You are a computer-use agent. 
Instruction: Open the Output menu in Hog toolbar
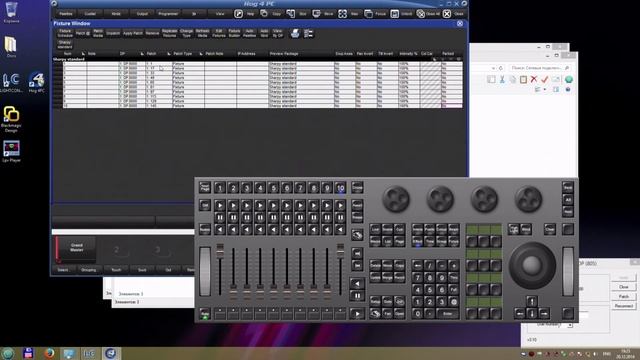[x=142, y=14]
